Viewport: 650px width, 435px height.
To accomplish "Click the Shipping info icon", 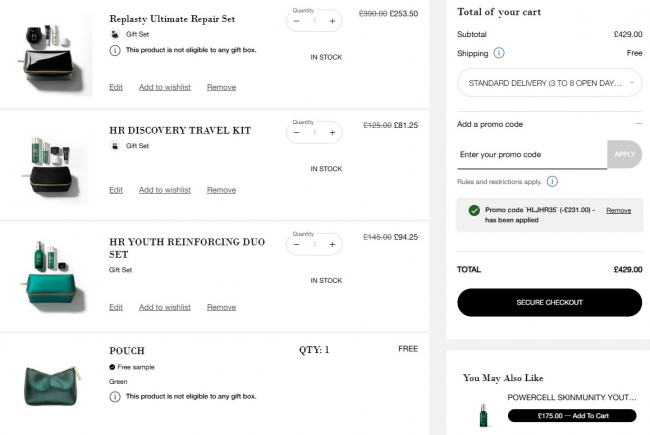I will click(x=499, y=53).
